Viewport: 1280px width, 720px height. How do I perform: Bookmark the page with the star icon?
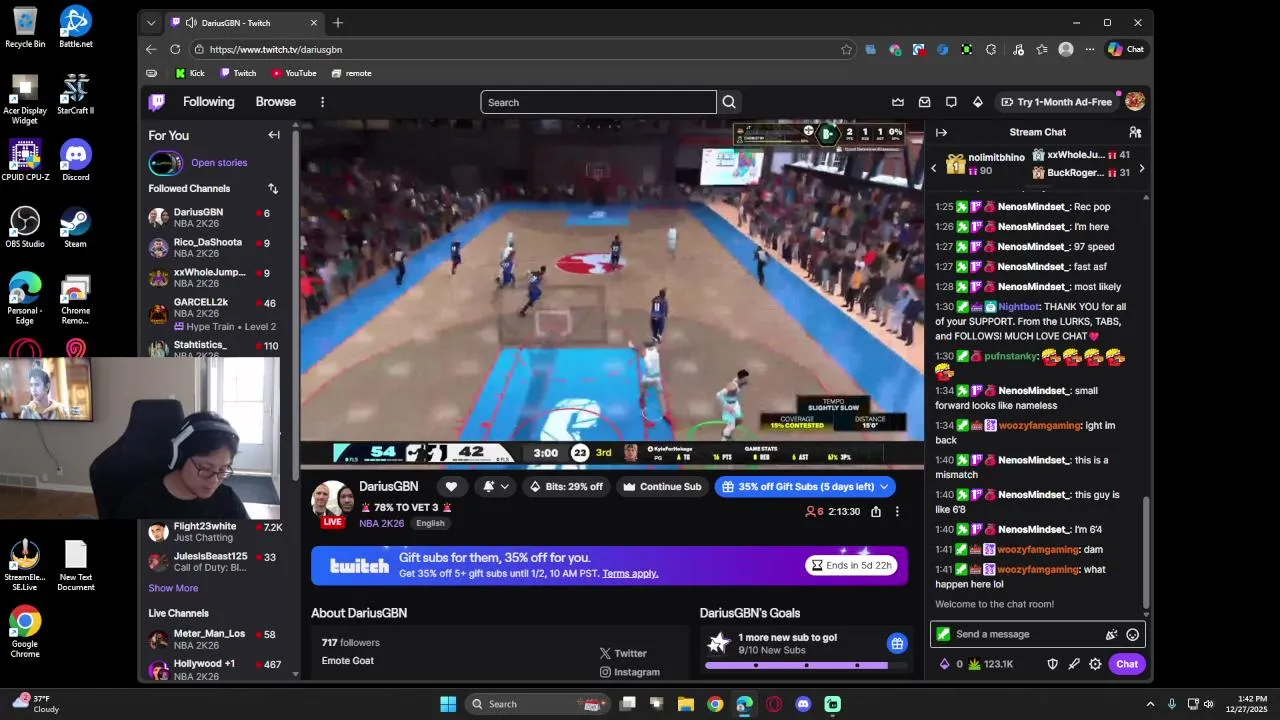pyautogui.click(x=846, y=49)
